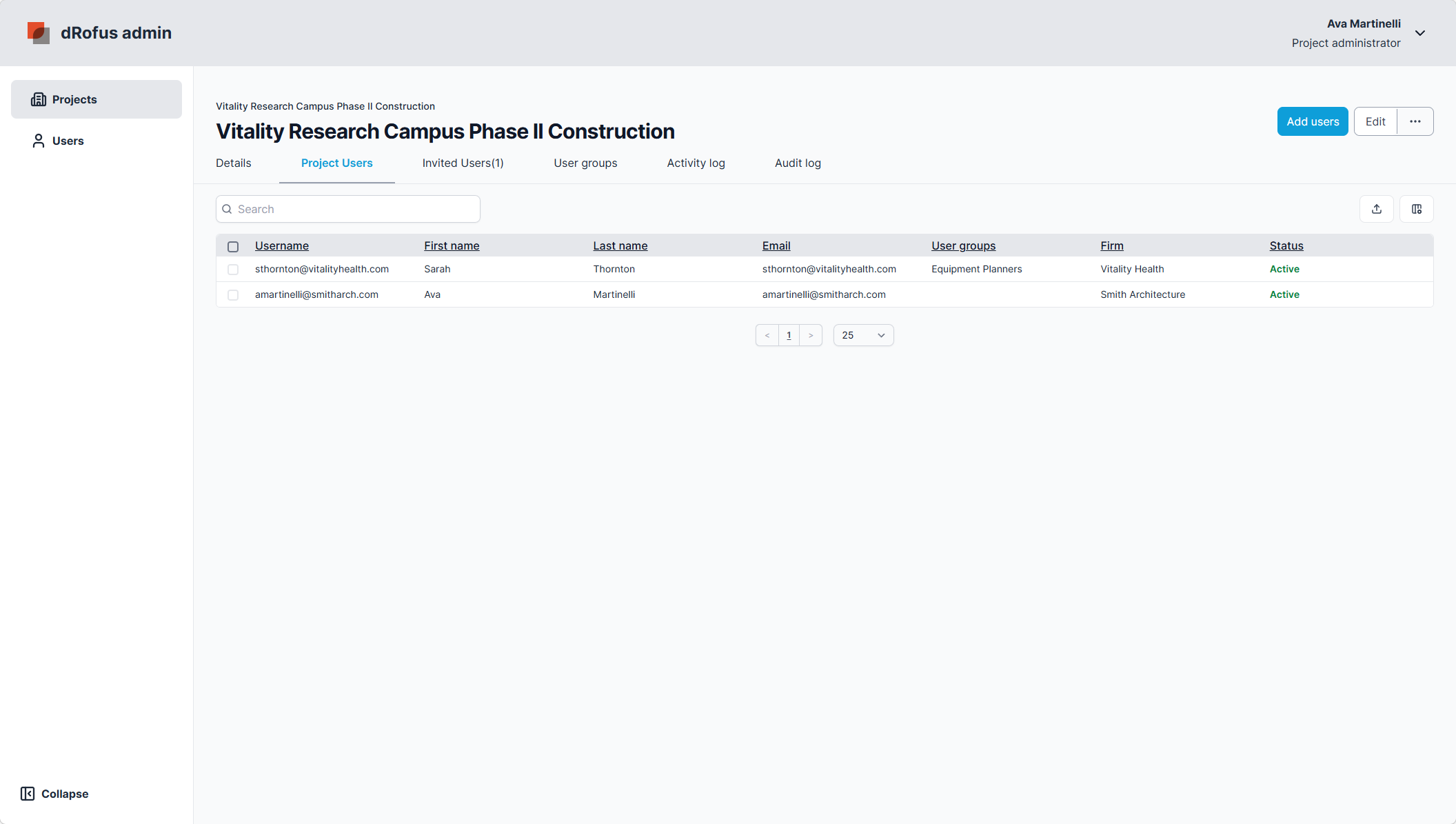Image resolution: width=1456 pixels, height=824 pixels.
Task: Collapse the sidebar panel
Action: click(54, 794)
